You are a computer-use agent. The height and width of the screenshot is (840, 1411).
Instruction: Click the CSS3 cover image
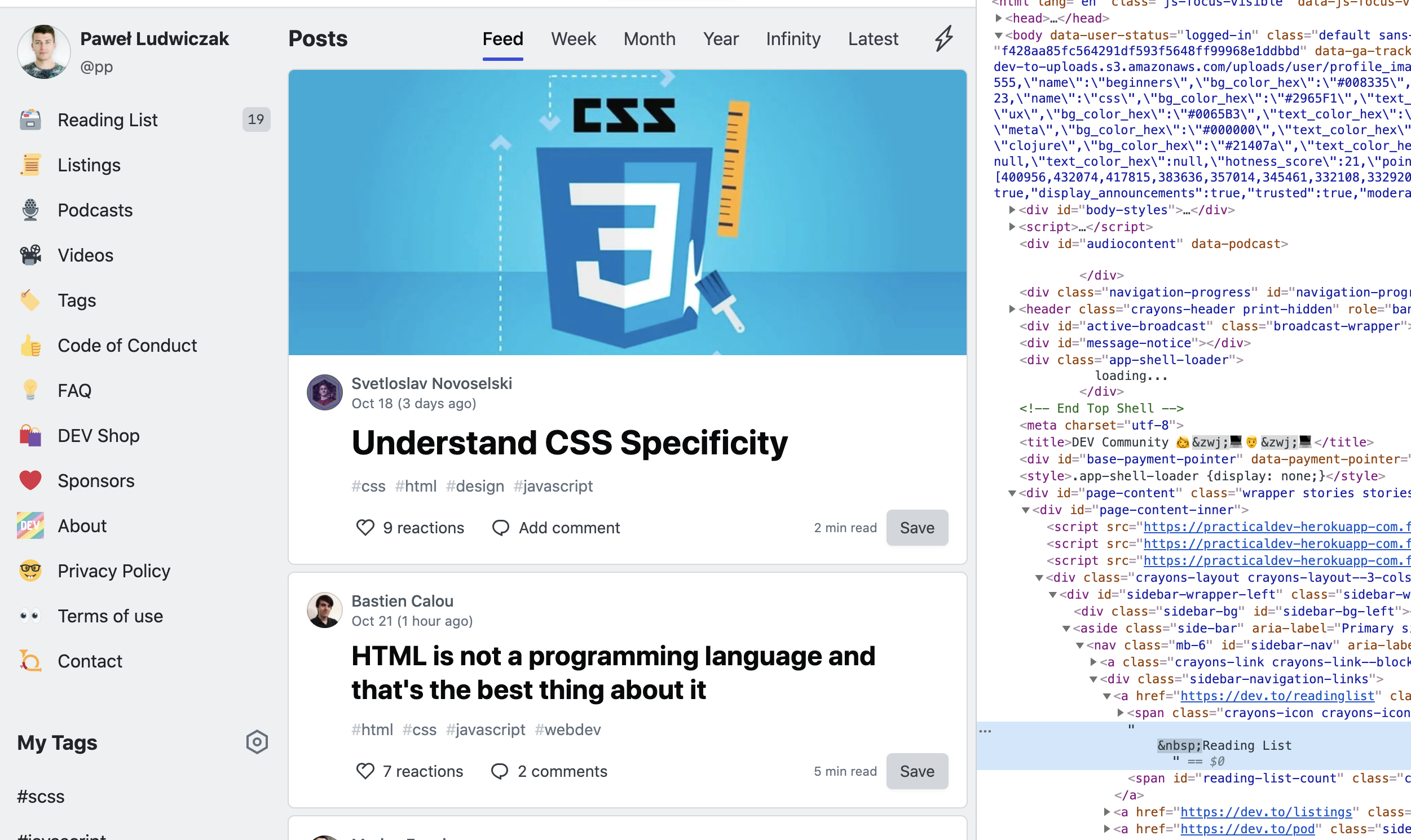coord(627,213)
